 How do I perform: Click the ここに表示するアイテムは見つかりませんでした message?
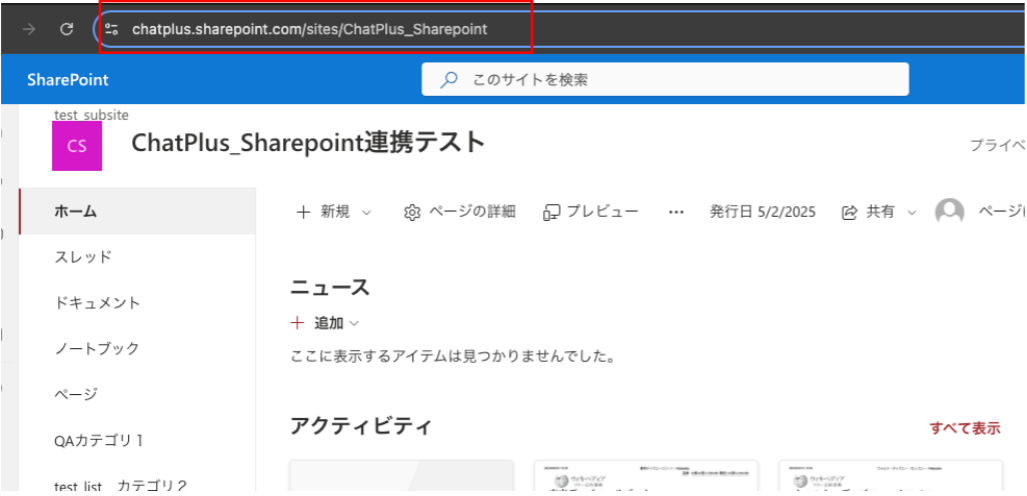[x=453, y=358]
